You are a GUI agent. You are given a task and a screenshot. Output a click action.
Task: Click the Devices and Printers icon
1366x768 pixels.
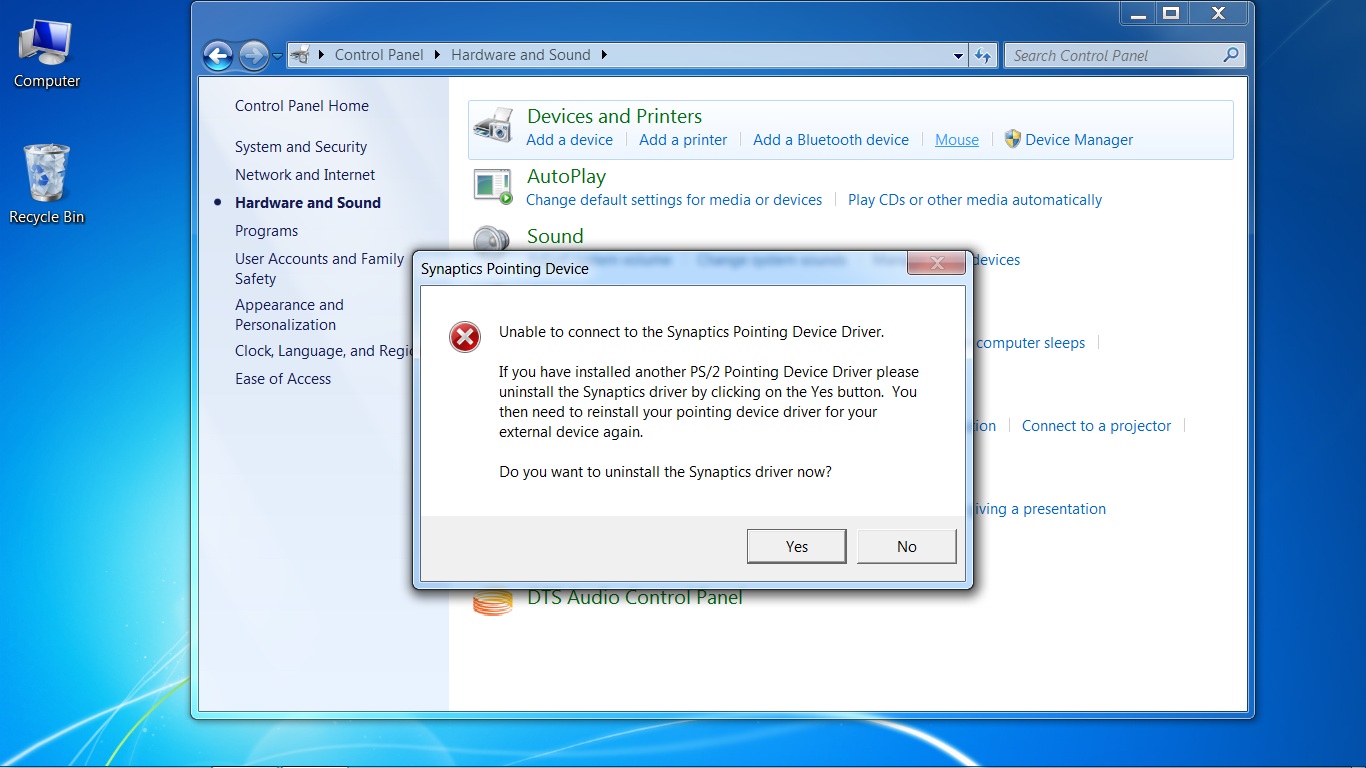tap(493, 128)
